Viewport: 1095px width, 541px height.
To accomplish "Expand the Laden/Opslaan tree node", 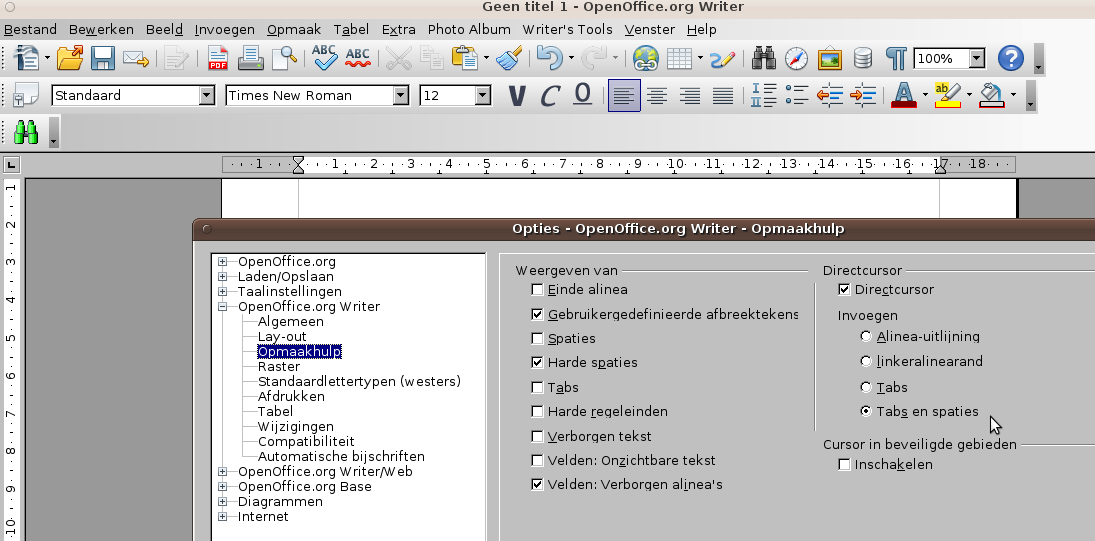I will tap(223, 277).
